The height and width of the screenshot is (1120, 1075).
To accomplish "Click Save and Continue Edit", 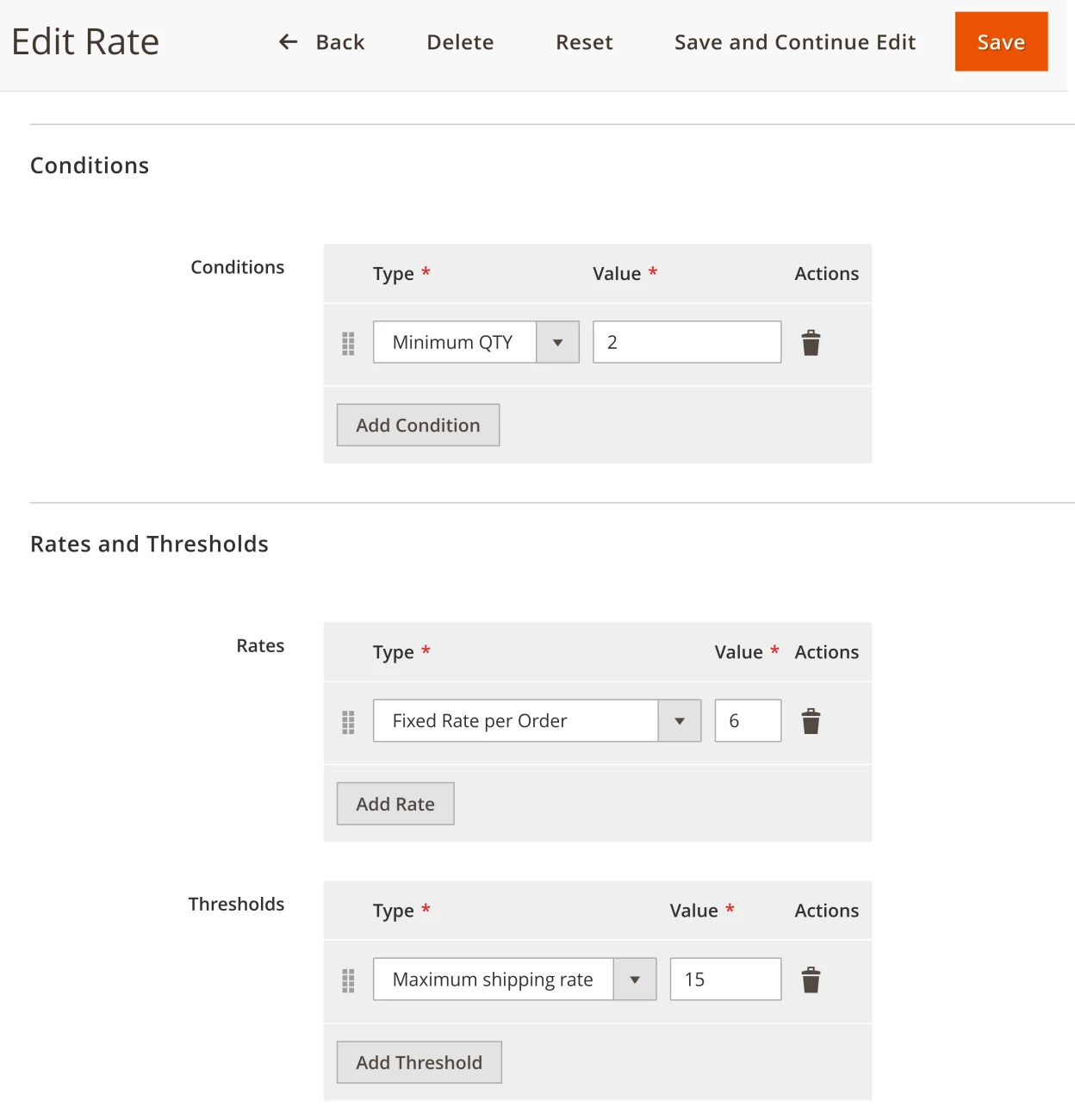I will (x=794, y=41).
